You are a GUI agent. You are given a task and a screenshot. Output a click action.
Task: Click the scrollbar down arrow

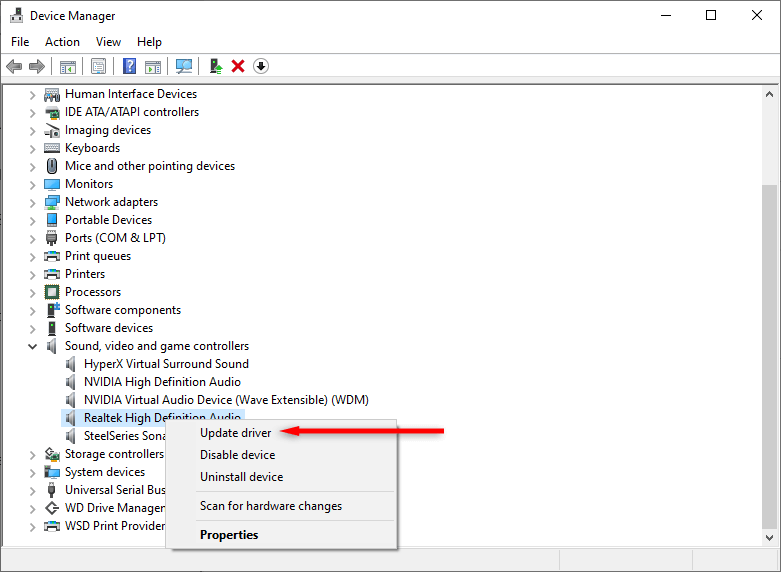click(x=769, y=537)
